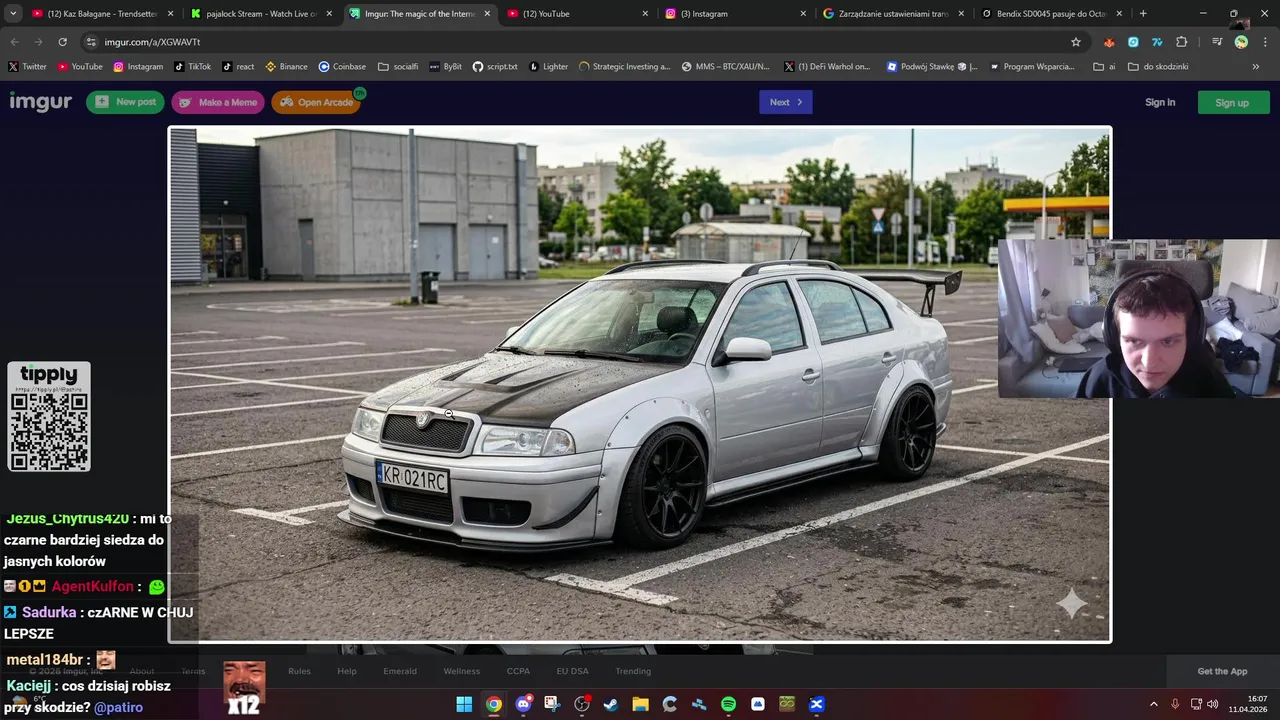Reload the page with the refresh icon
The image size is (1280, 720).
tap(62, 42)
